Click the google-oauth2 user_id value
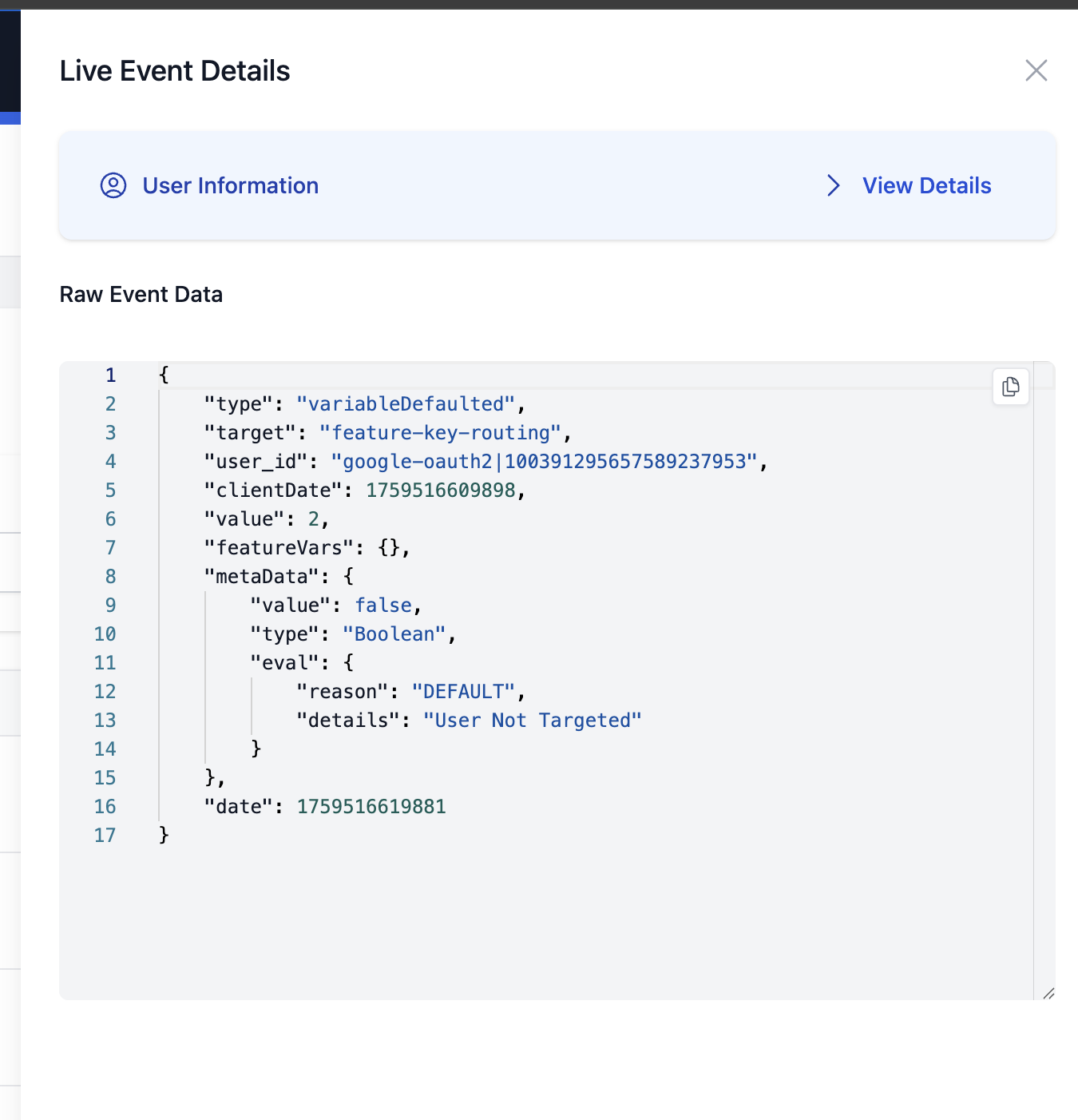1078x1120 pixels. pos(544,462)
